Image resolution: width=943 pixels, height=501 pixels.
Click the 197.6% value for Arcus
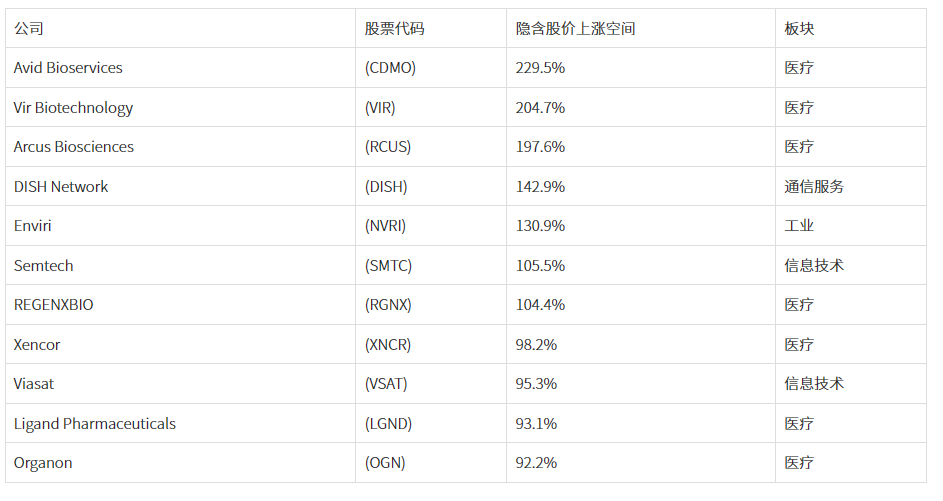pos(540,147)
